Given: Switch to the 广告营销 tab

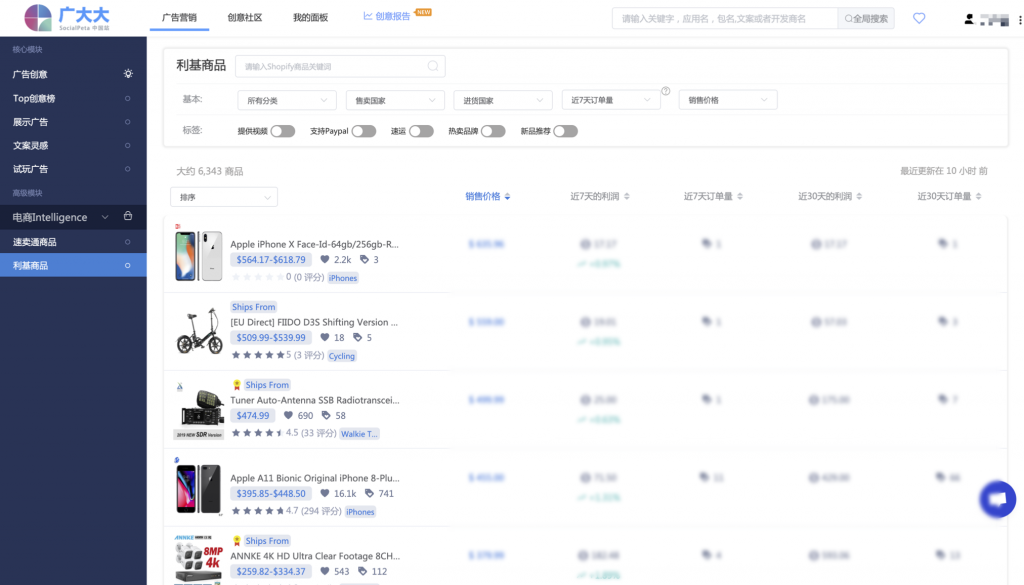Looking at the screenshot, I should (x=179, y=18).
